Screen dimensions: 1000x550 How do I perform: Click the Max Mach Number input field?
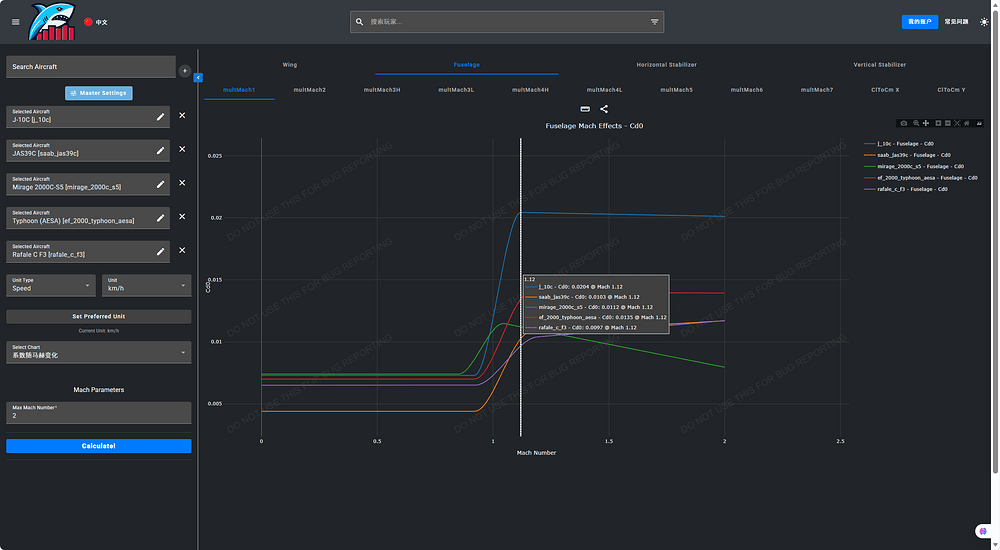[98, 413]
